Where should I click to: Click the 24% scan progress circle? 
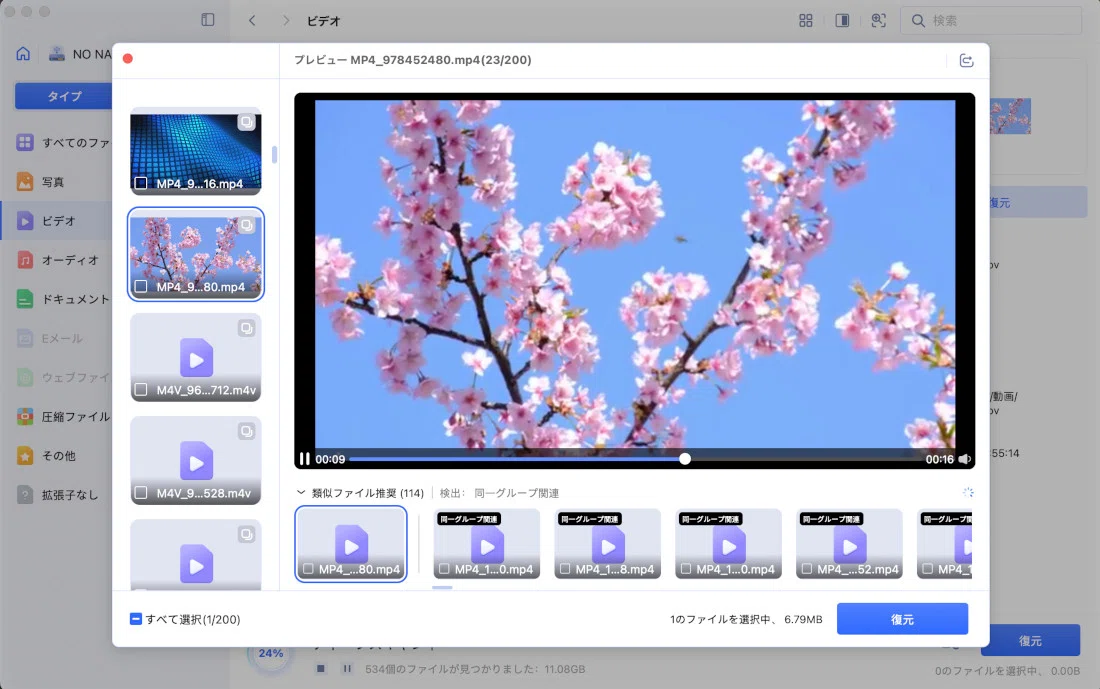[x=271, y=653]
